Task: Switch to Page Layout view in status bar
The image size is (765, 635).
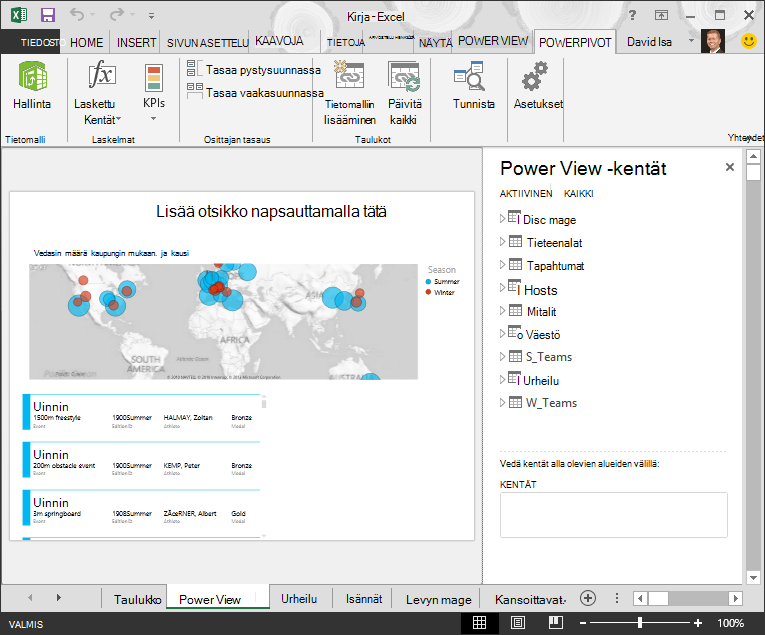Action: click(518, 623)
